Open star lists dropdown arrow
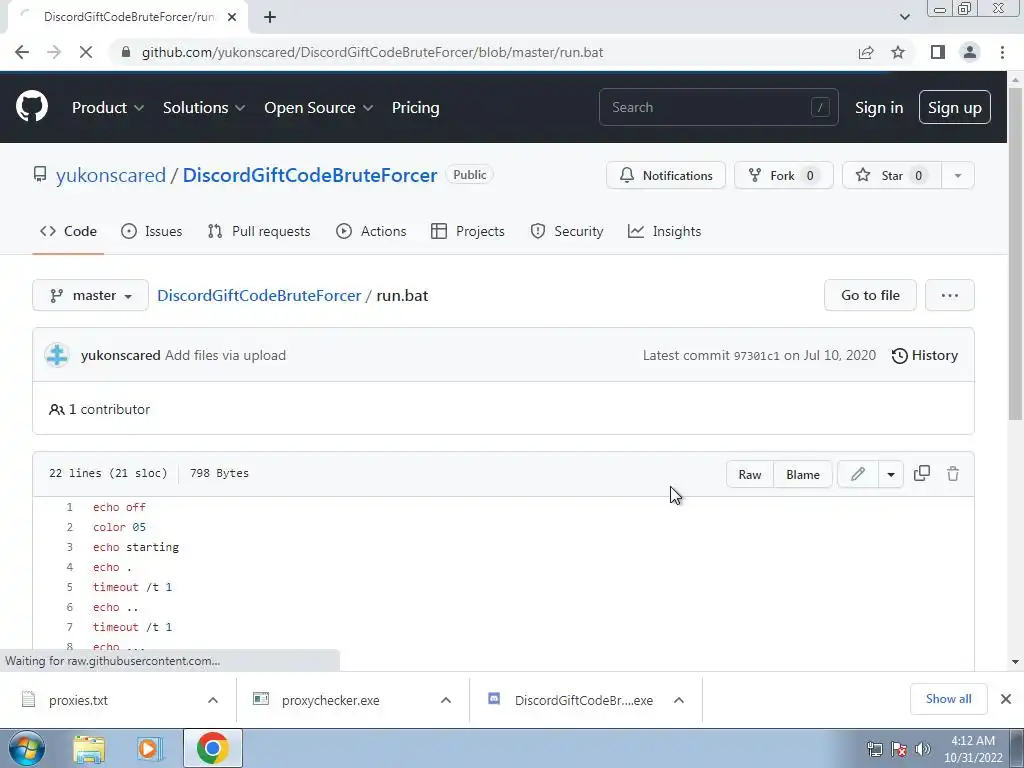1024x768 pixels. [957, 175]
